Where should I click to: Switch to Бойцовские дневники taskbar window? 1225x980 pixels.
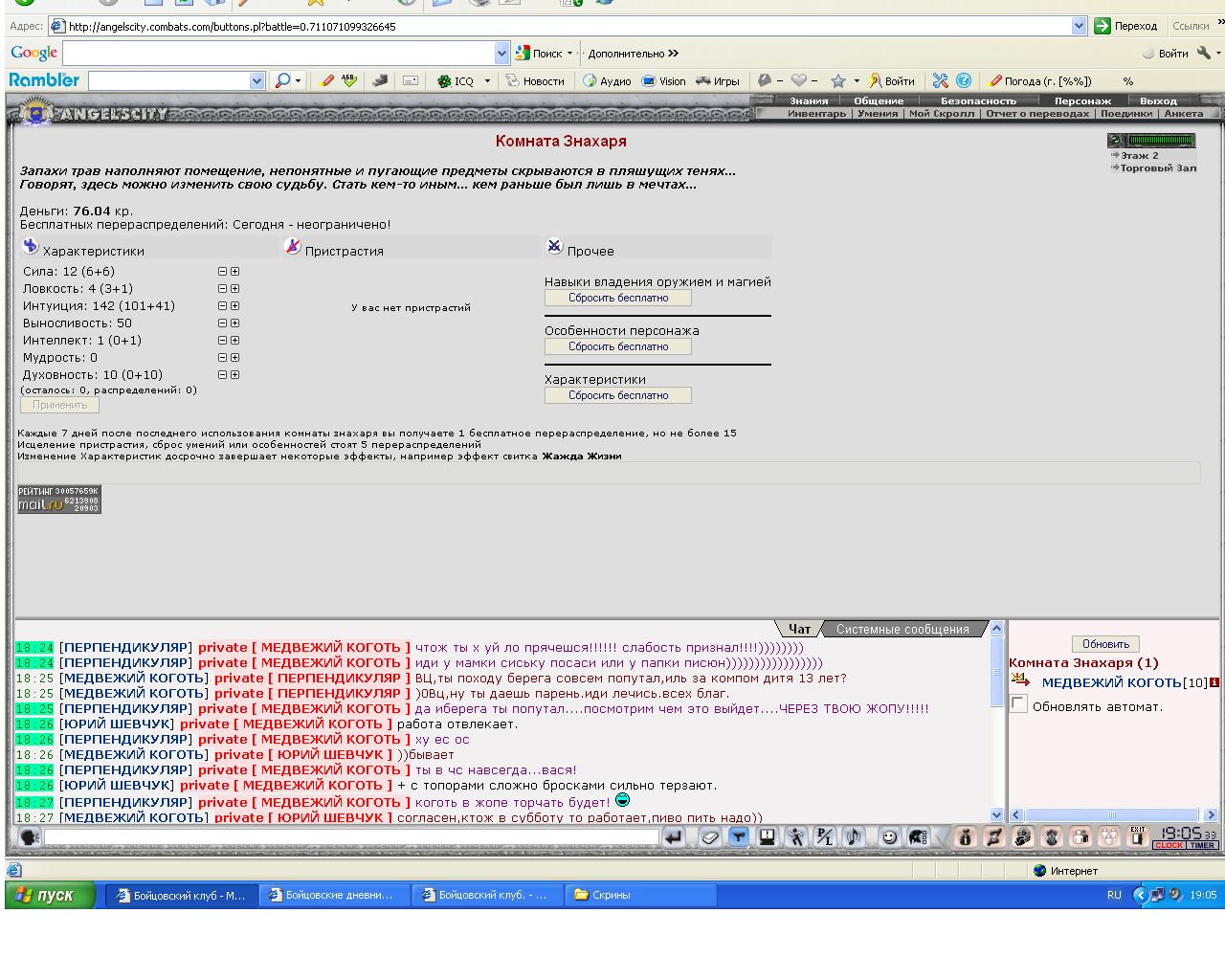coord(333,895)
